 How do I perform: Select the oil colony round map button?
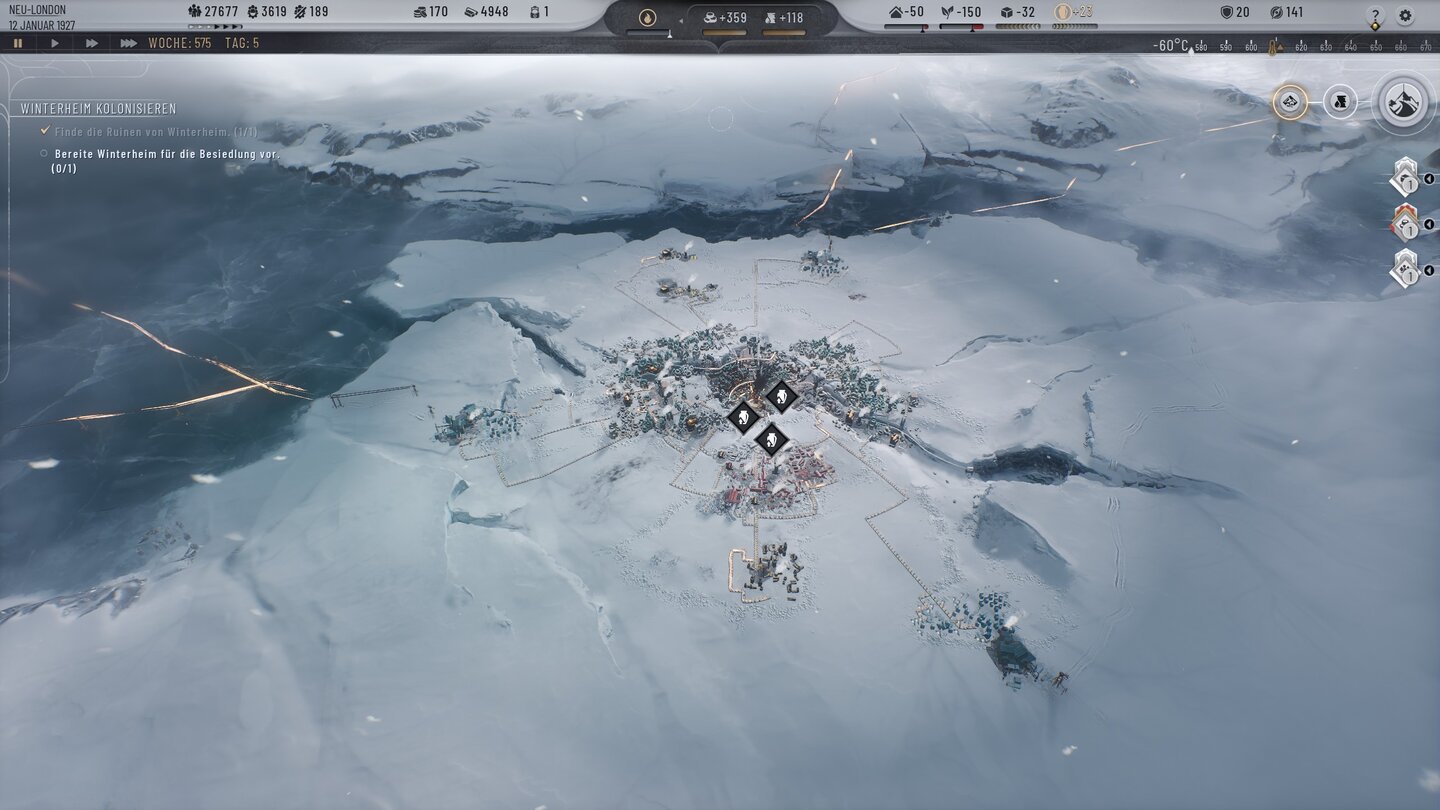(1340, 101)
